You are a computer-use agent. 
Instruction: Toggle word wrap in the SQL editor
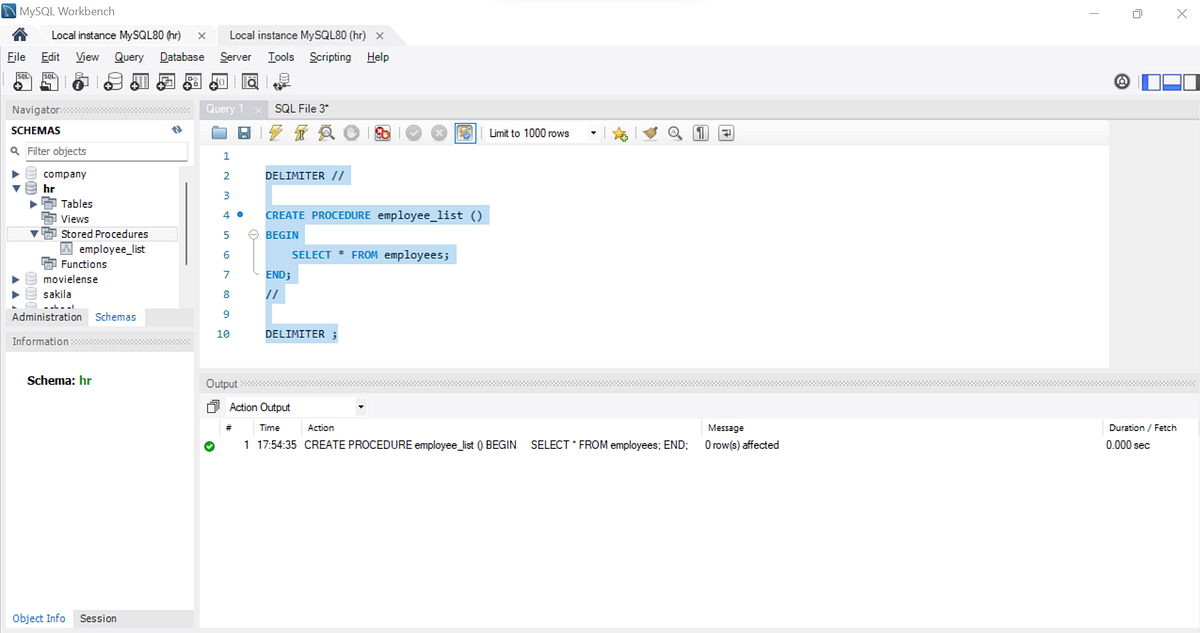coord(725,132)
